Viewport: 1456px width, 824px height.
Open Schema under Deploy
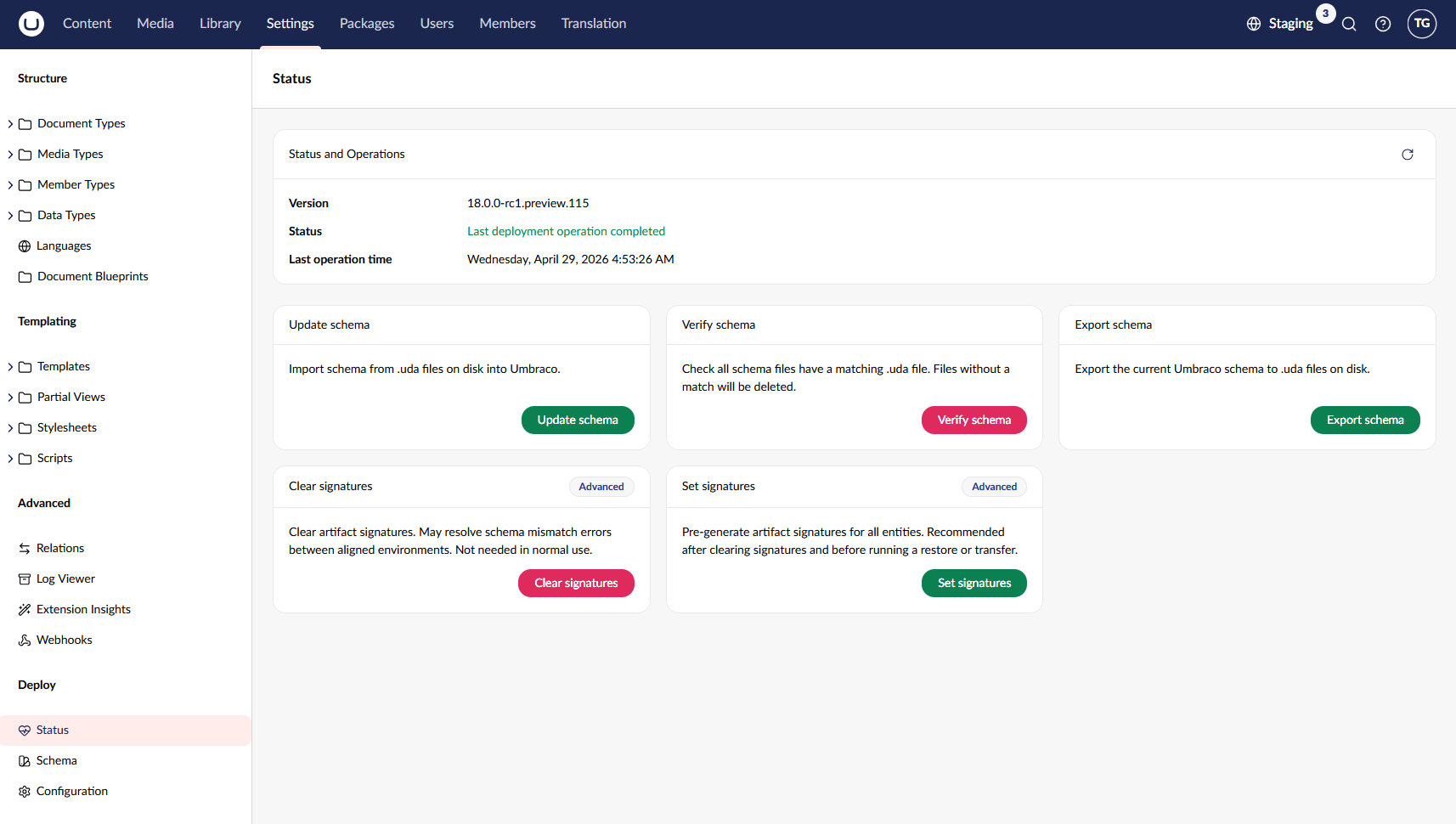[x=126, y=761]
